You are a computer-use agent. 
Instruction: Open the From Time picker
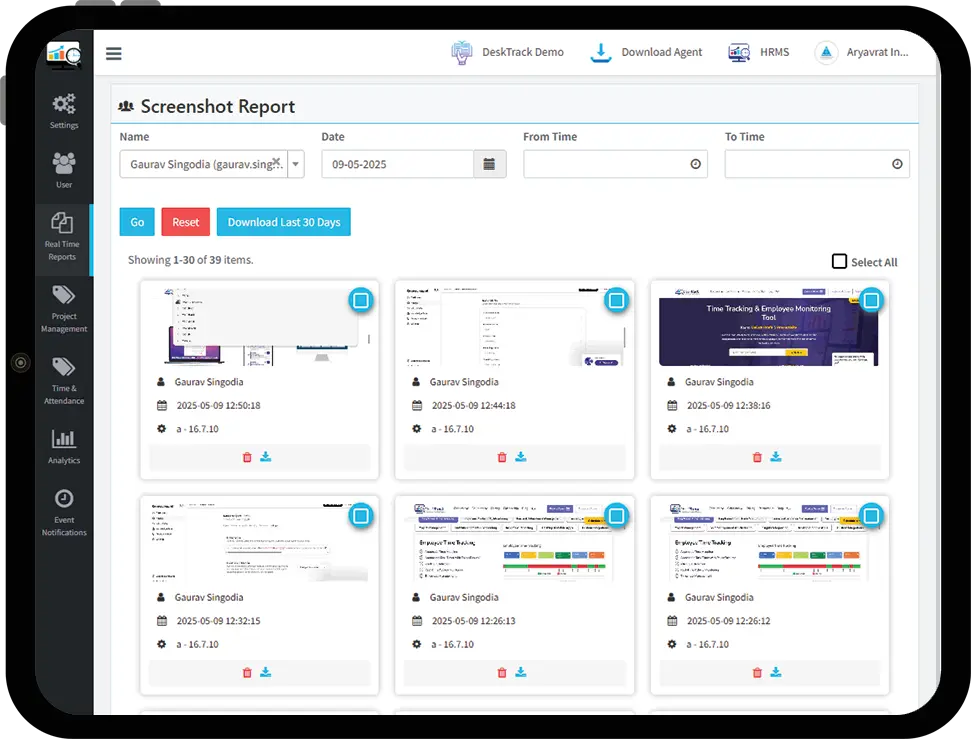tap(697, 163)
